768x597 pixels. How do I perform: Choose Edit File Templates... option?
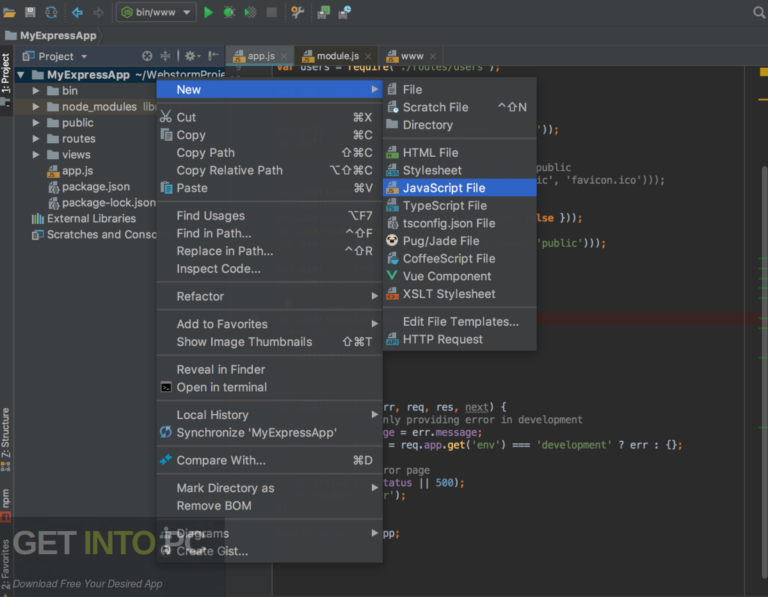[x=459, y=322]
